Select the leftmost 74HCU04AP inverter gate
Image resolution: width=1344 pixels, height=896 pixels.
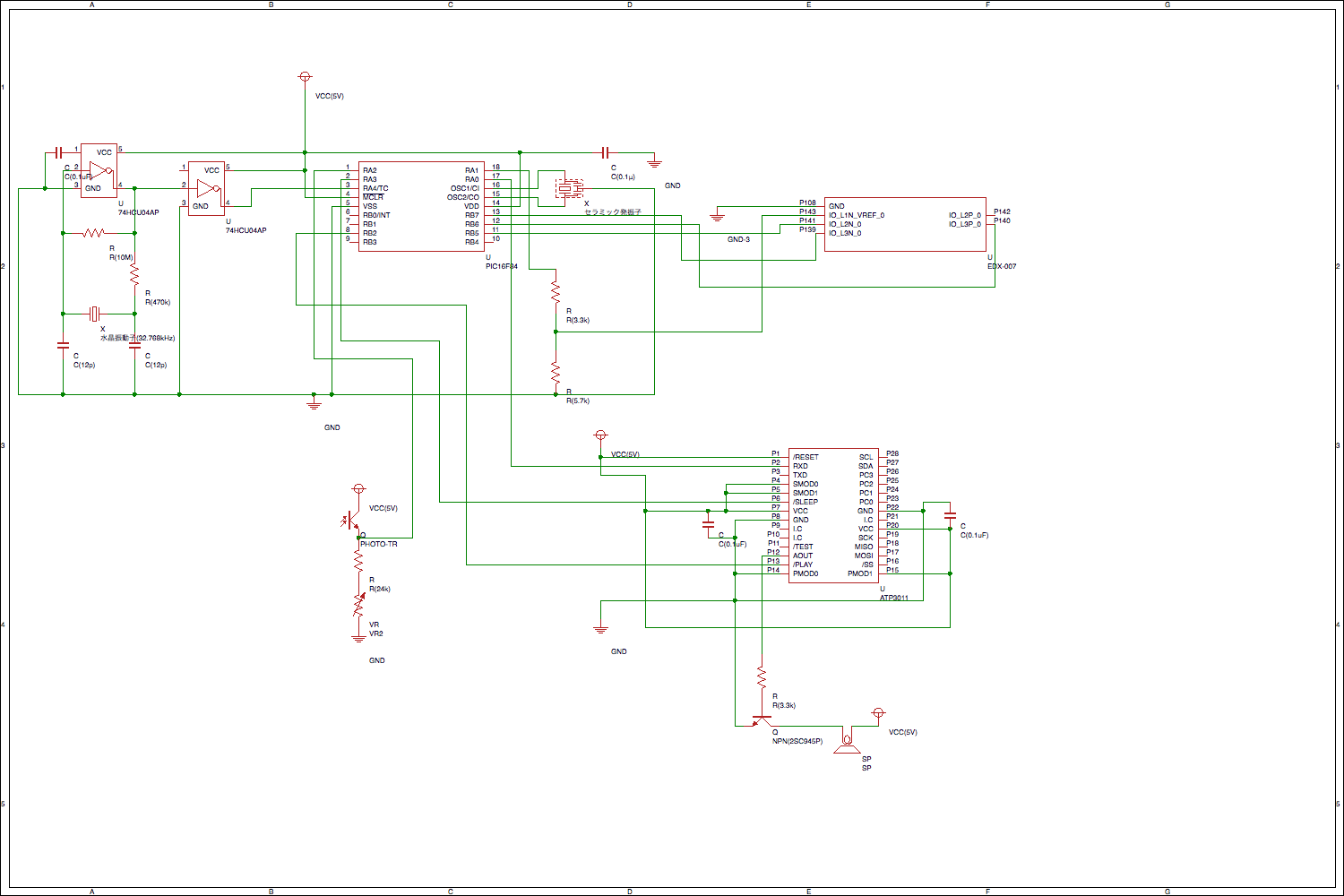point(99,170)
